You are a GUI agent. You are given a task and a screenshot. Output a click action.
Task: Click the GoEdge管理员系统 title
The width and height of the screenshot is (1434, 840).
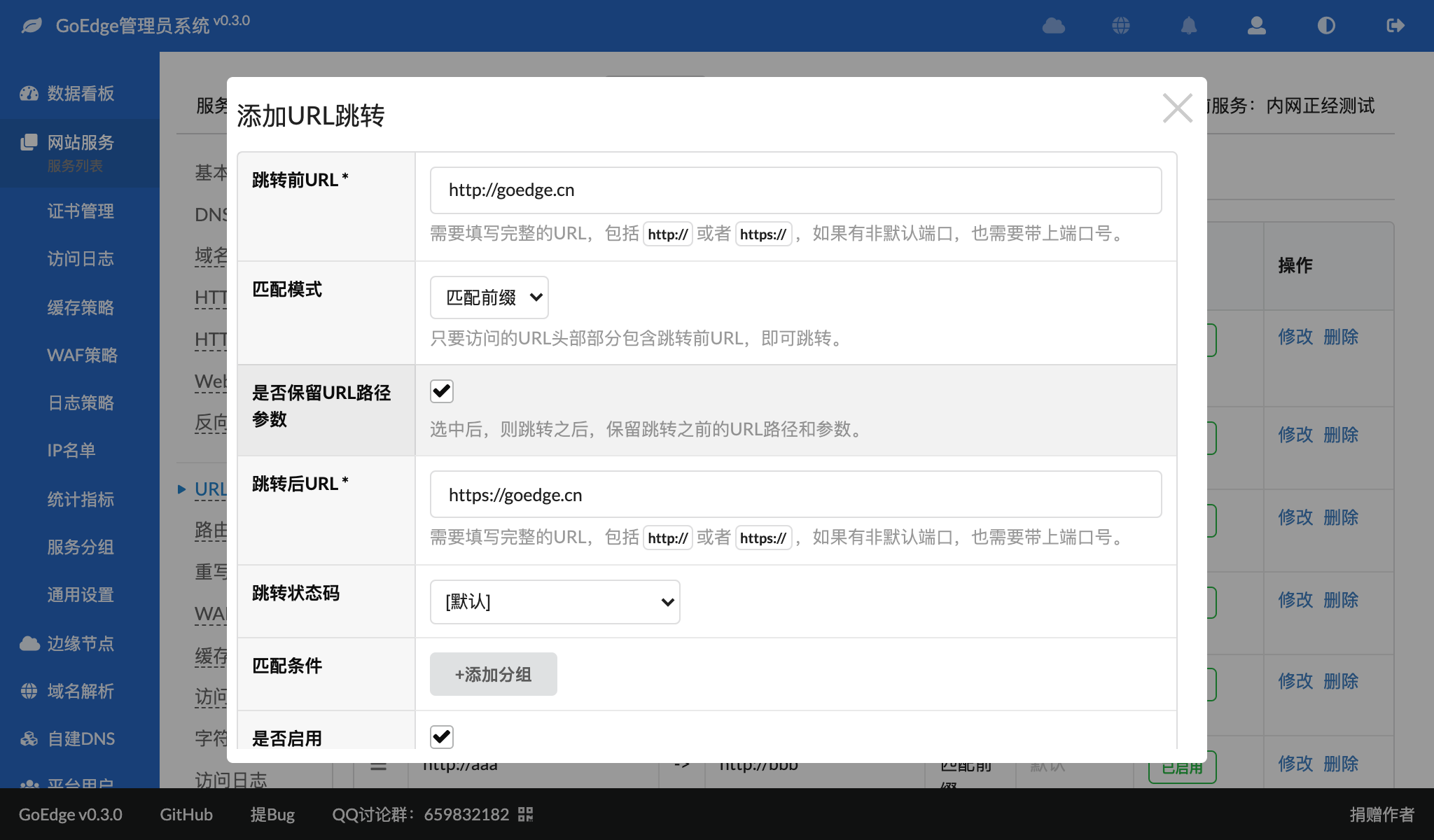click(x=132, y=26)
